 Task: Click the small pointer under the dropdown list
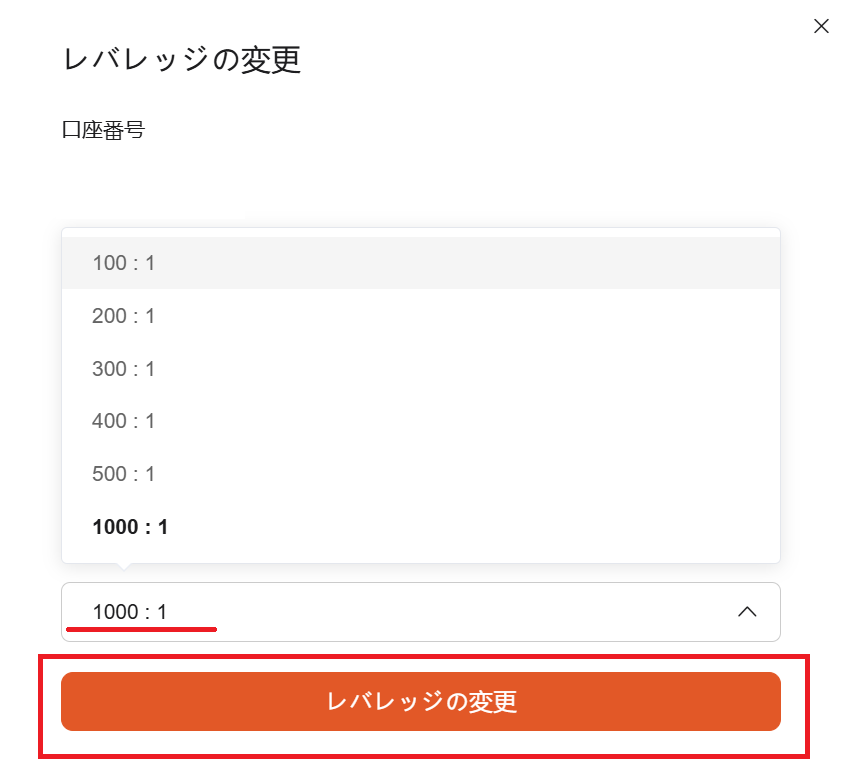coord(122,567)
